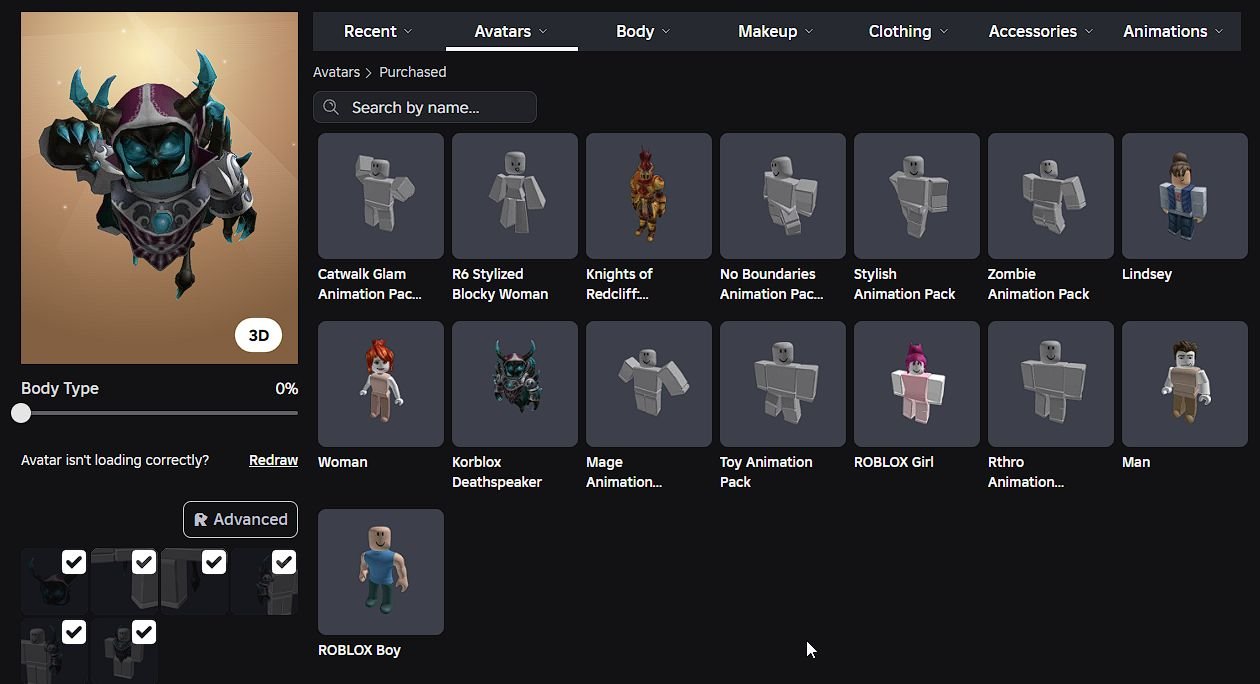Viewport: 1260px width, 684px height.
Task: Select the Toy Animation Pack thumbnail
Action: click(x=783, y=384)
